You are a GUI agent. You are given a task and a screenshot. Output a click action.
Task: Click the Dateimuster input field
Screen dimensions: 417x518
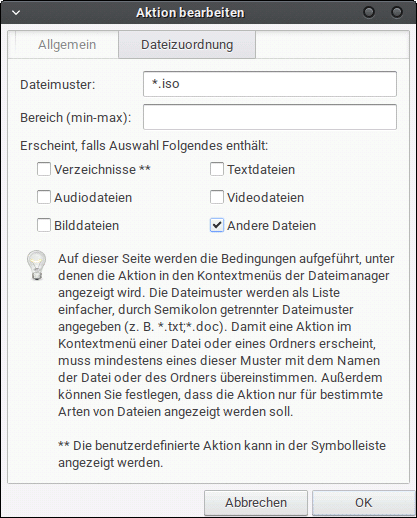click(270, 84)
